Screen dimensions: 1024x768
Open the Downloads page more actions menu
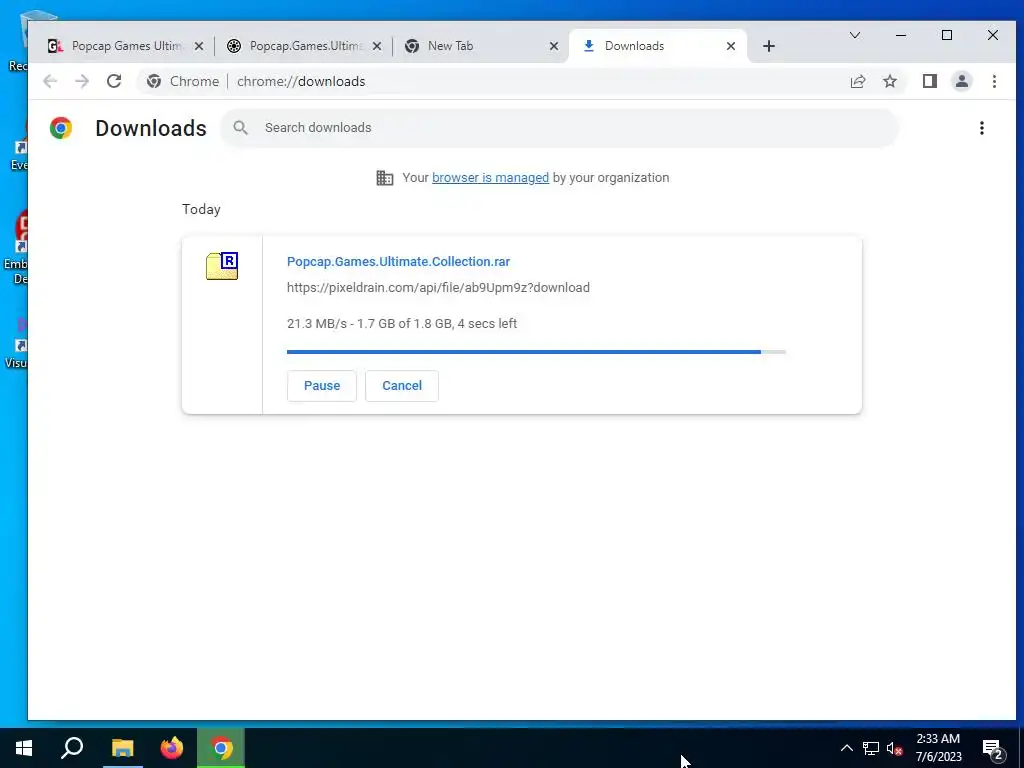982,128
